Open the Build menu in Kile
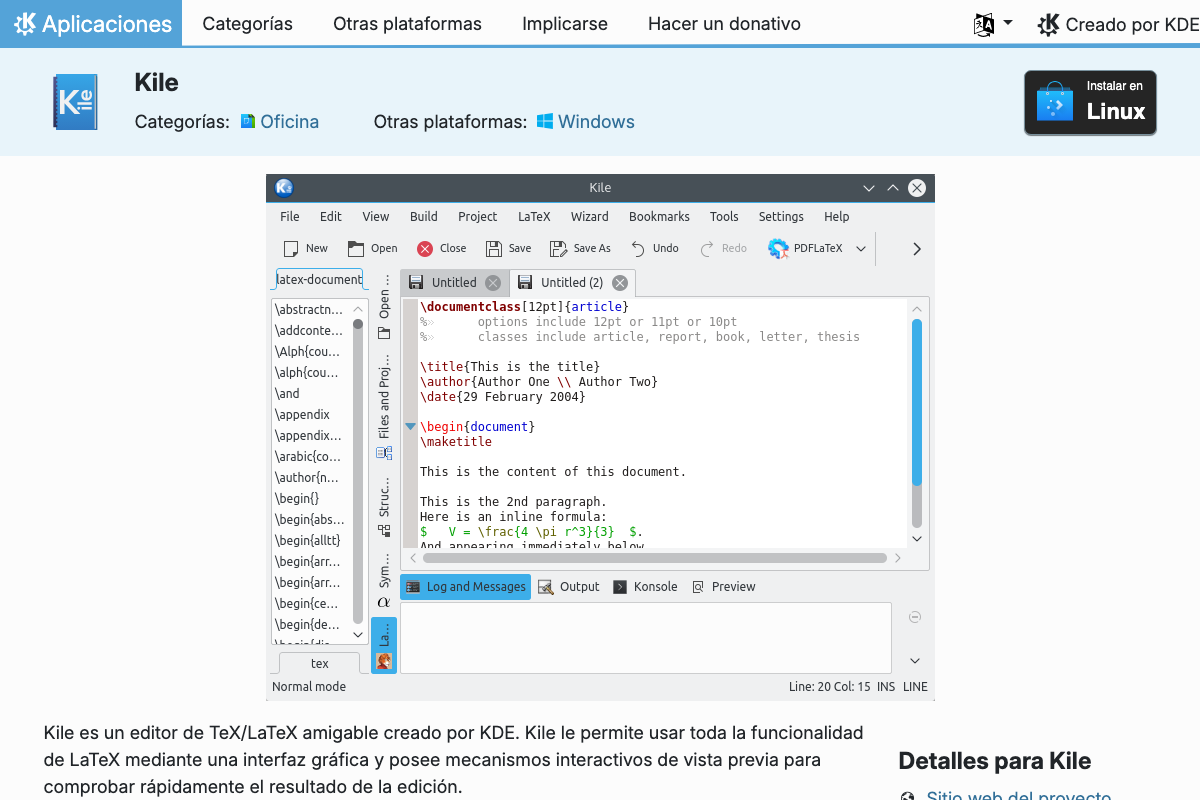 pos(424,216)
